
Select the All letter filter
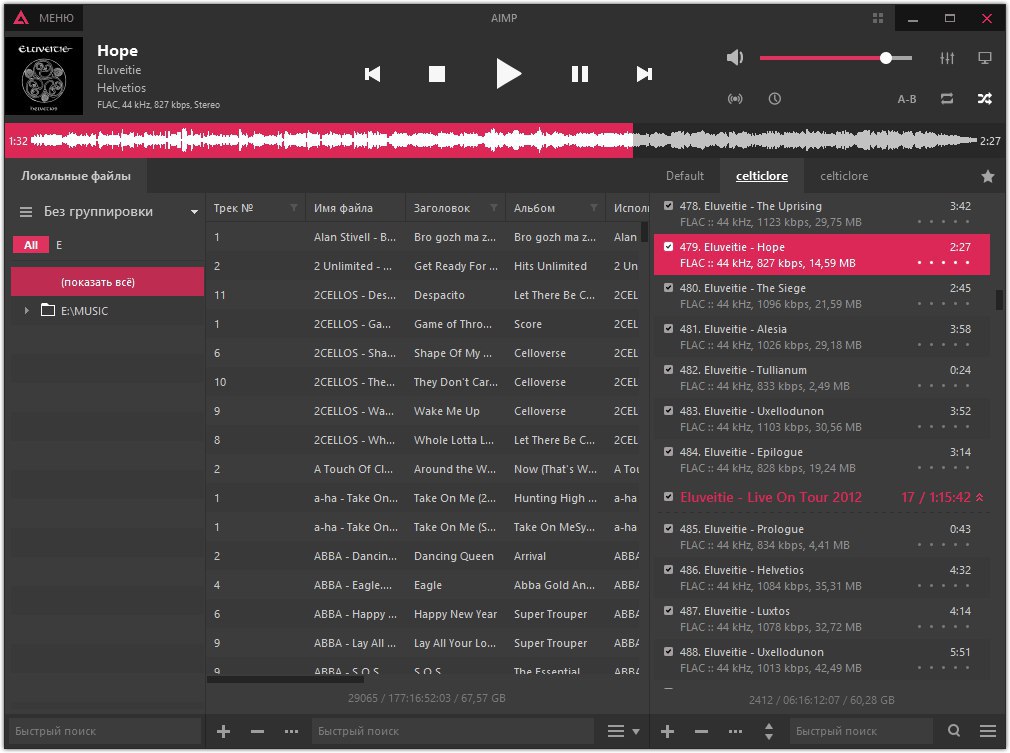pos(31,245)
